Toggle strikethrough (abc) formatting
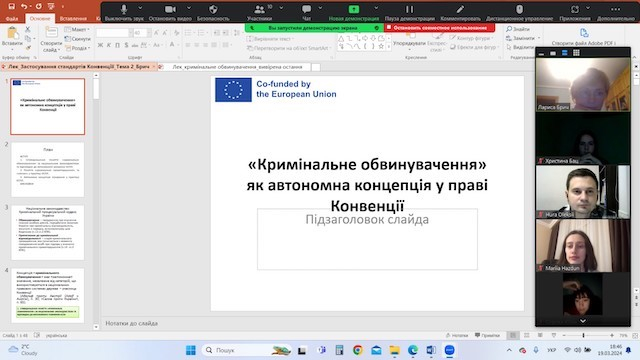The width and height of the screenshot is (640, 360). [x=135, y=45]
